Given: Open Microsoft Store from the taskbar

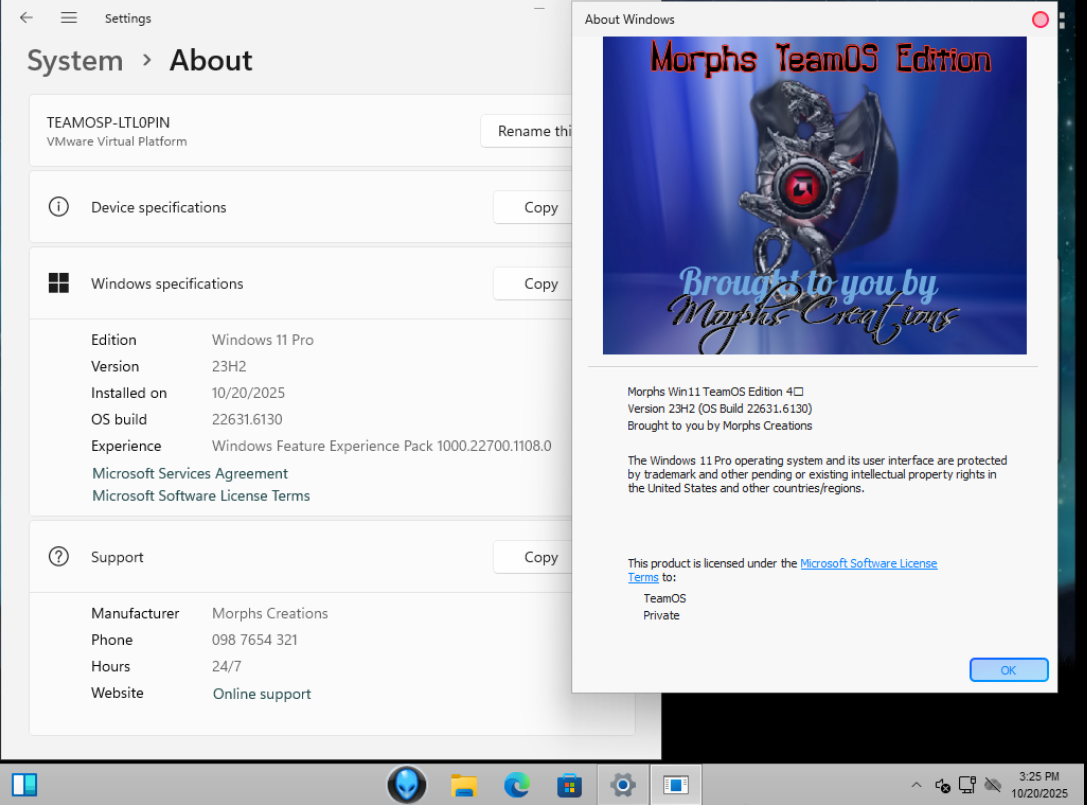Looking at the screenshot, I should click(x=569, y=785).
